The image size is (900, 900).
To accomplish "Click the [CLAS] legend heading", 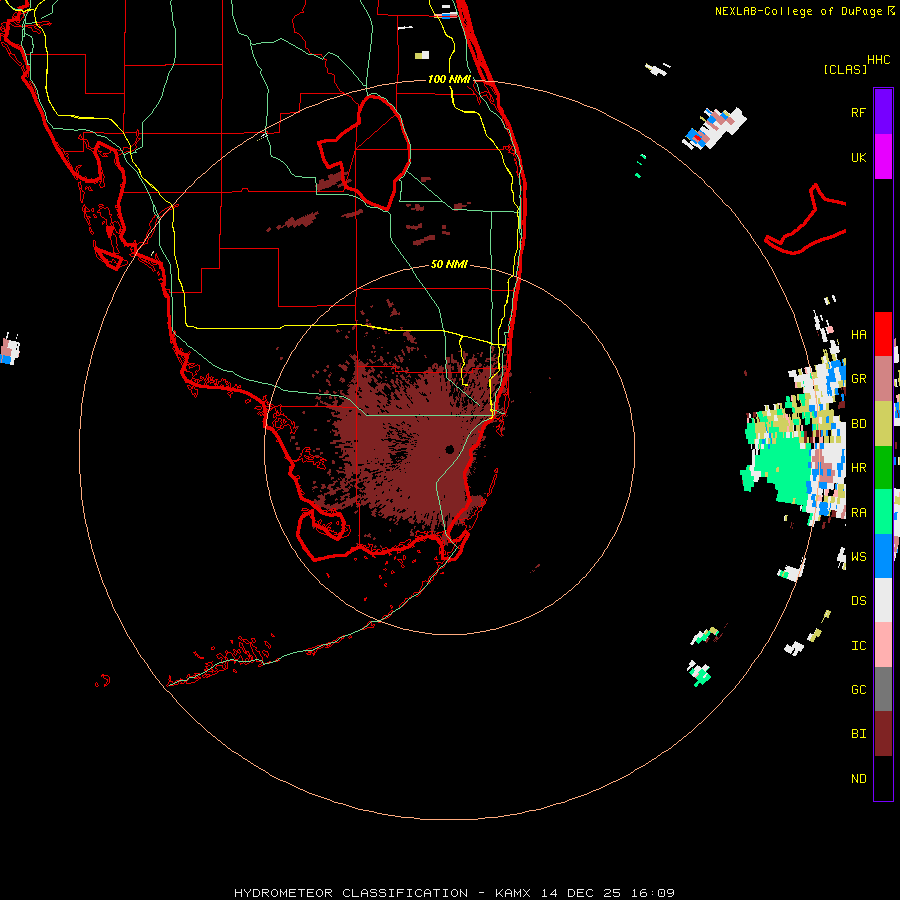I will (x=845, y=69).
